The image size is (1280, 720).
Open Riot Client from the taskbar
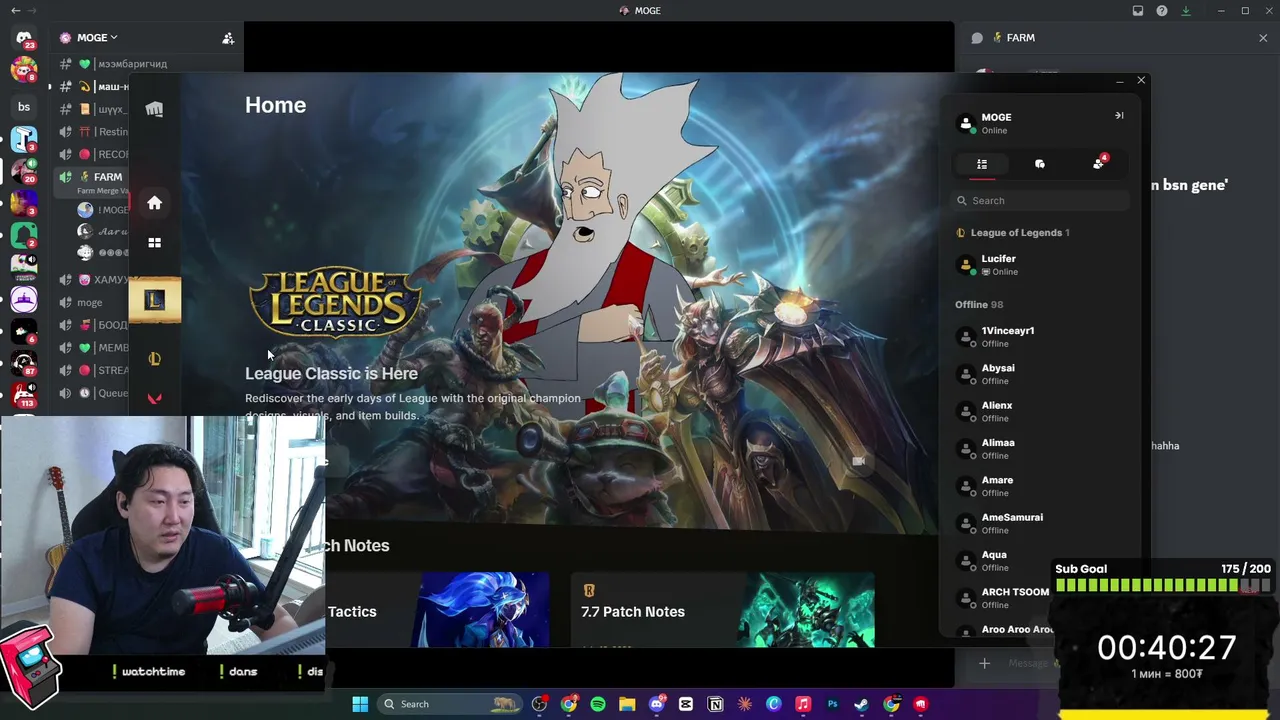(x=920, y=704)
